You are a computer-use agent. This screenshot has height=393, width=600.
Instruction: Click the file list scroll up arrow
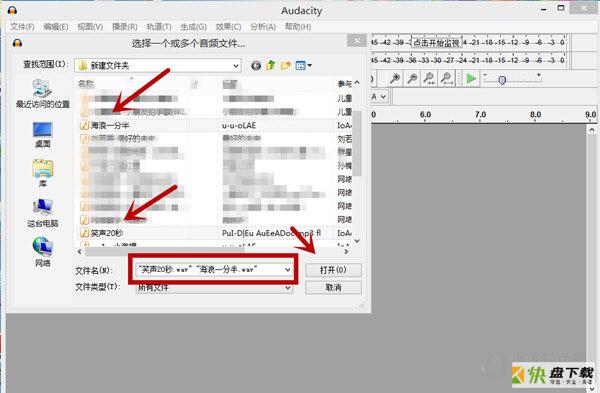coord(357,82)
